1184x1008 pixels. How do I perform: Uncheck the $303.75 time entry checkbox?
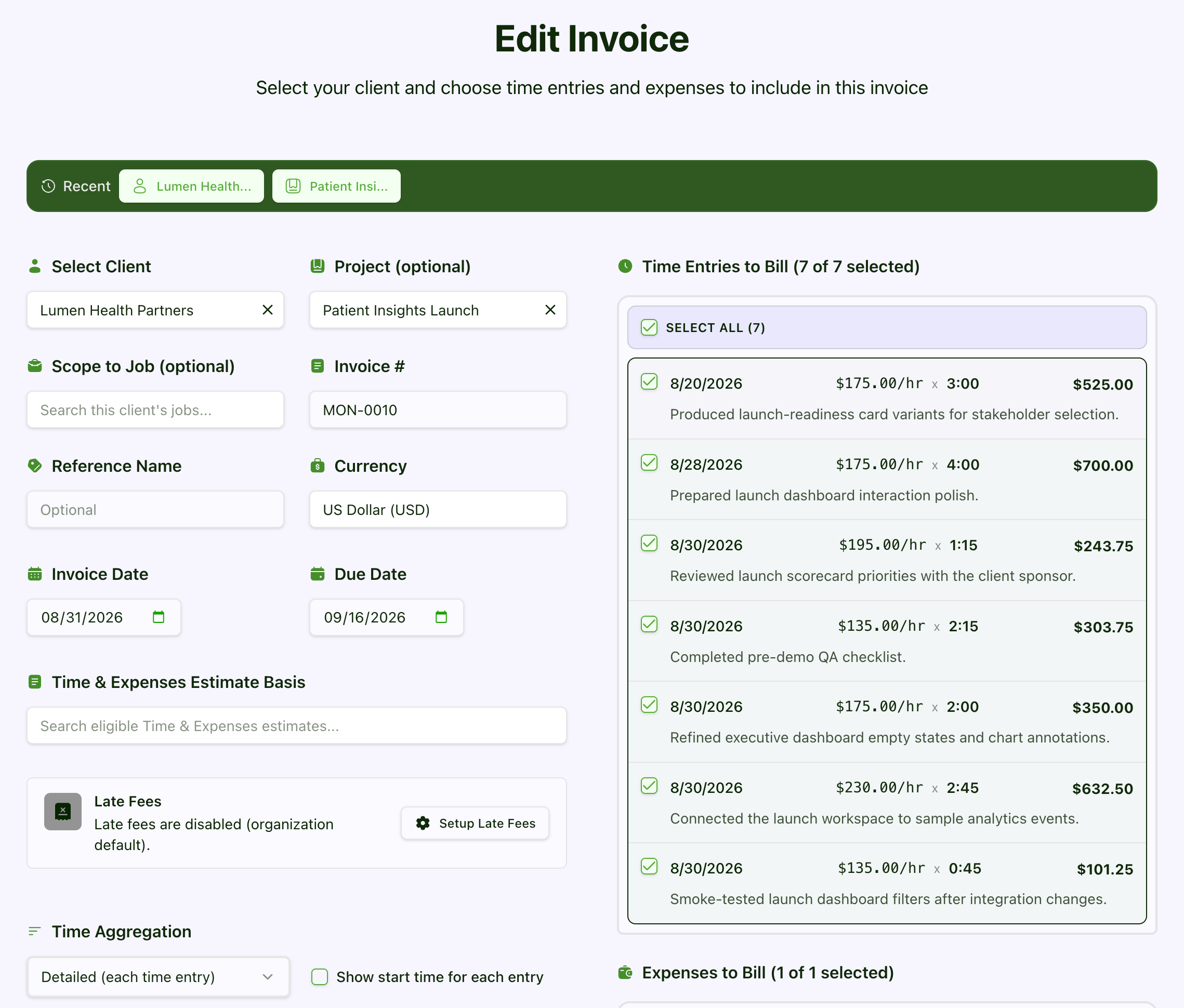pyautogui.click(x=649, y=624)
